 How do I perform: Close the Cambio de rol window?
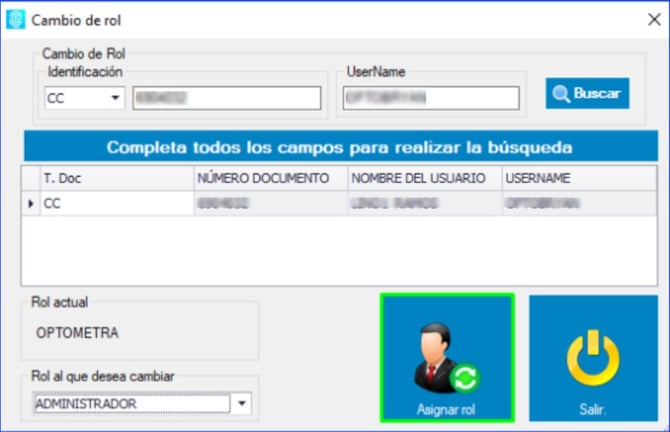(x=654, y=19)
